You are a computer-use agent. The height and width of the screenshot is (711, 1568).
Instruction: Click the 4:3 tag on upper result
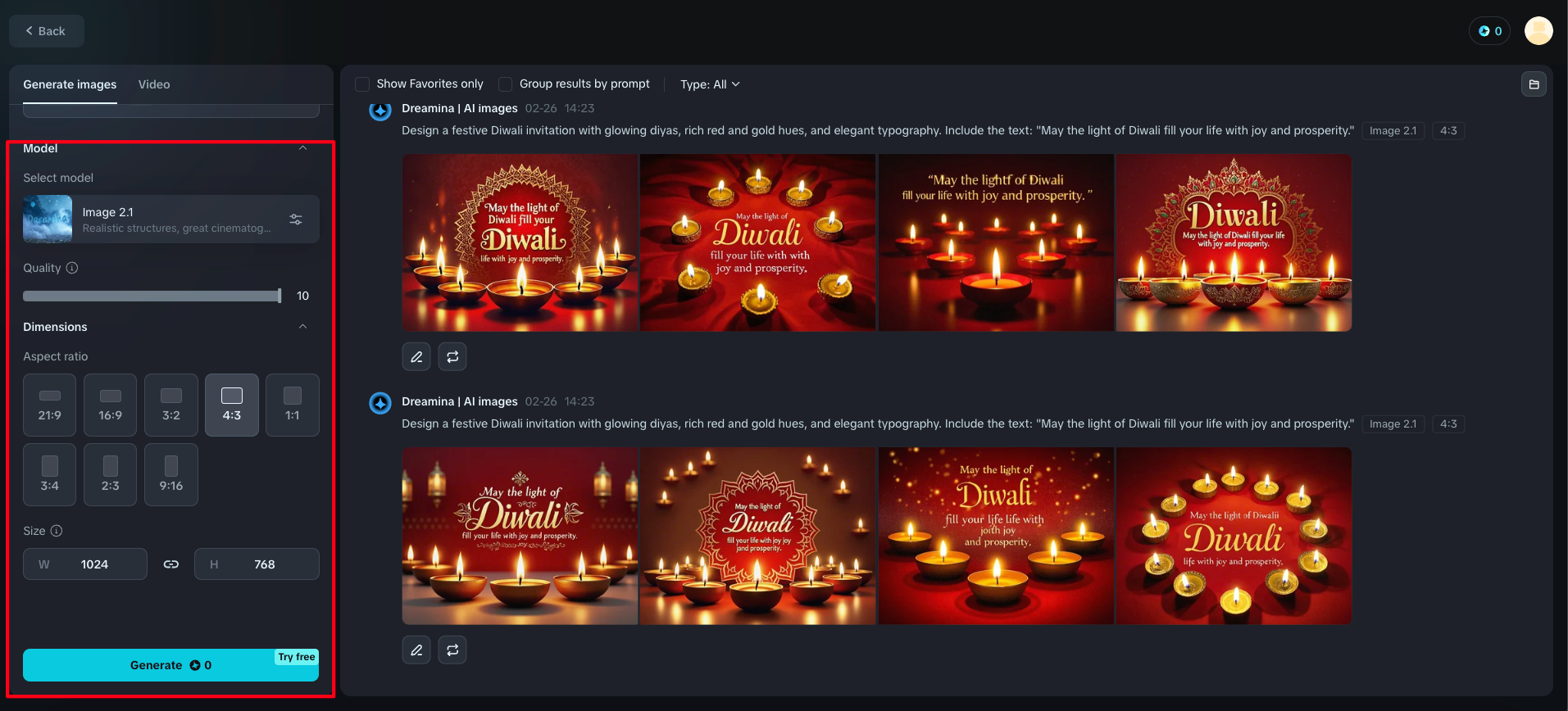(x=1448, y=131)
